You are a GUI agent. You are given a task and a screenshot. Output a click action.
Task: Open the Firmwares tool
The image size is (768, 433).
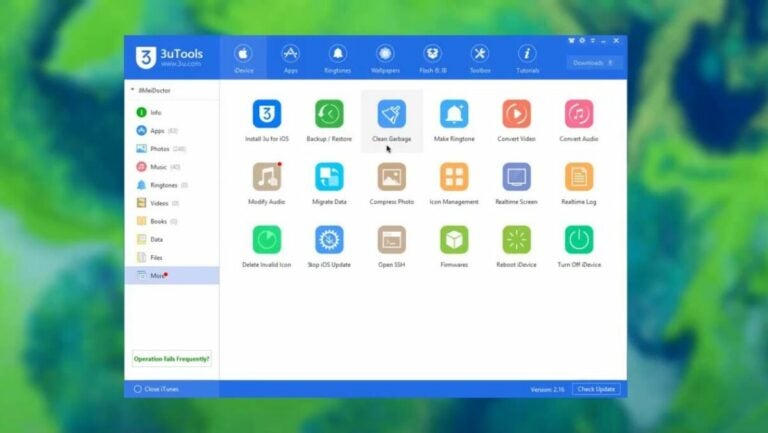pyautogui.click(x=454, y=246)
